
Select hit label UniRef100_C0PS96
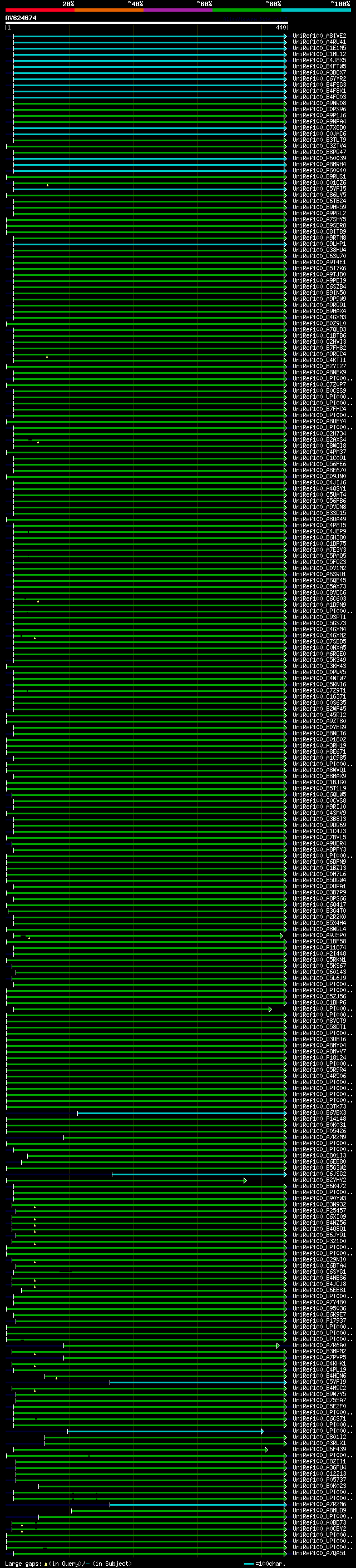[319, 110]
